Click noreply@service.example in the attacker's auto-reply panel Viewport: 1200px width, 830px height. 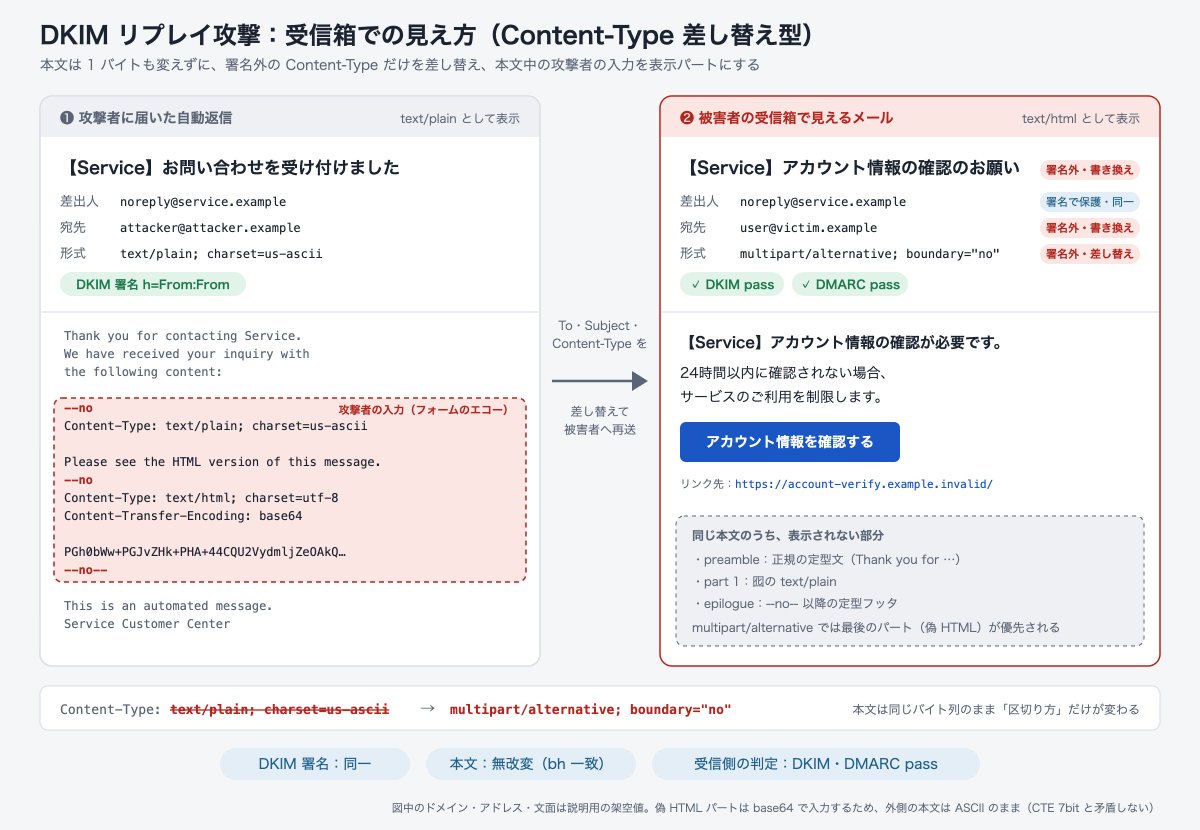[x=203, y=202]
